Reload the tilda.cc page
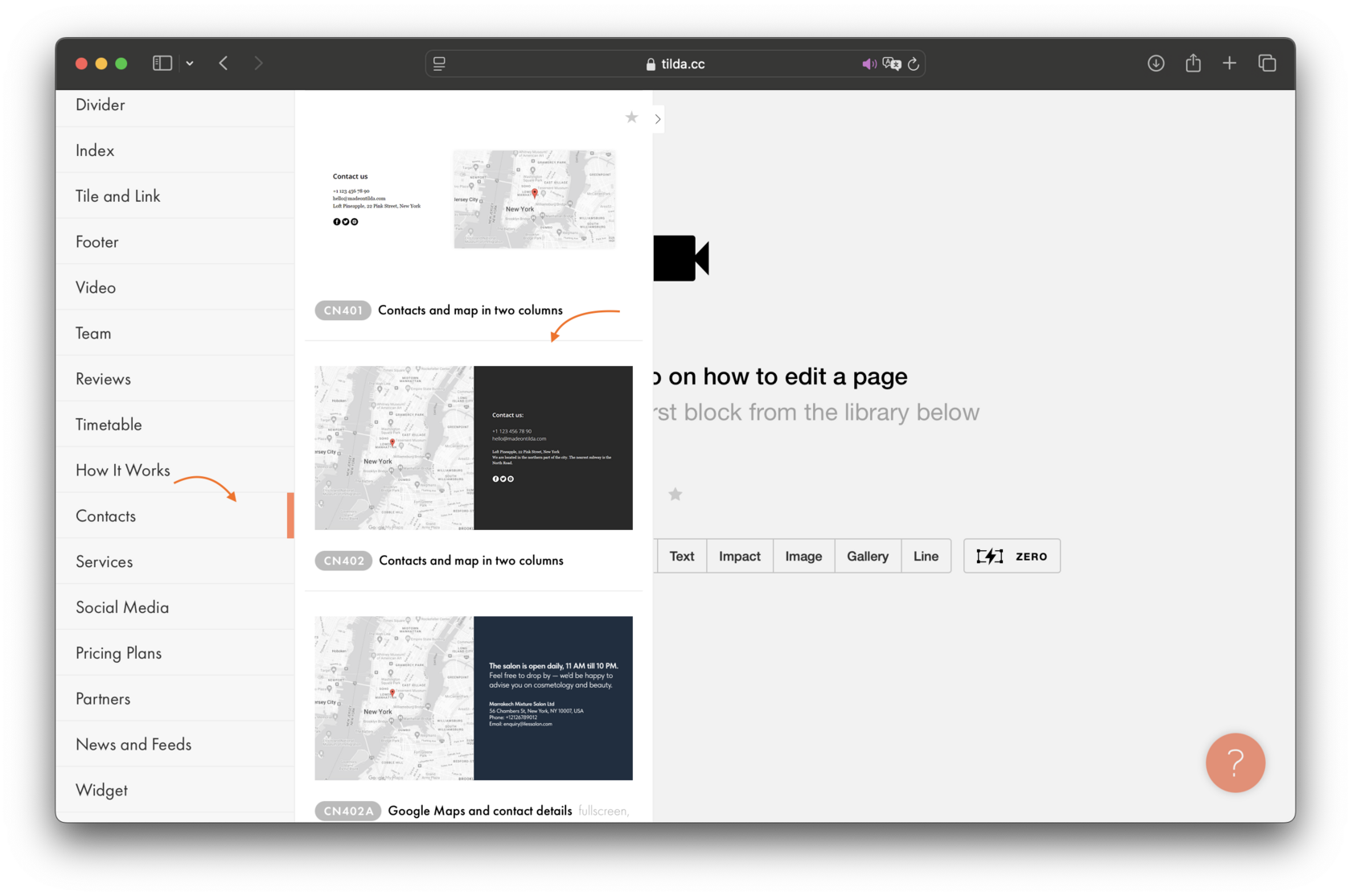Viewport: 1351px width, 896px height. pos(914,64)
